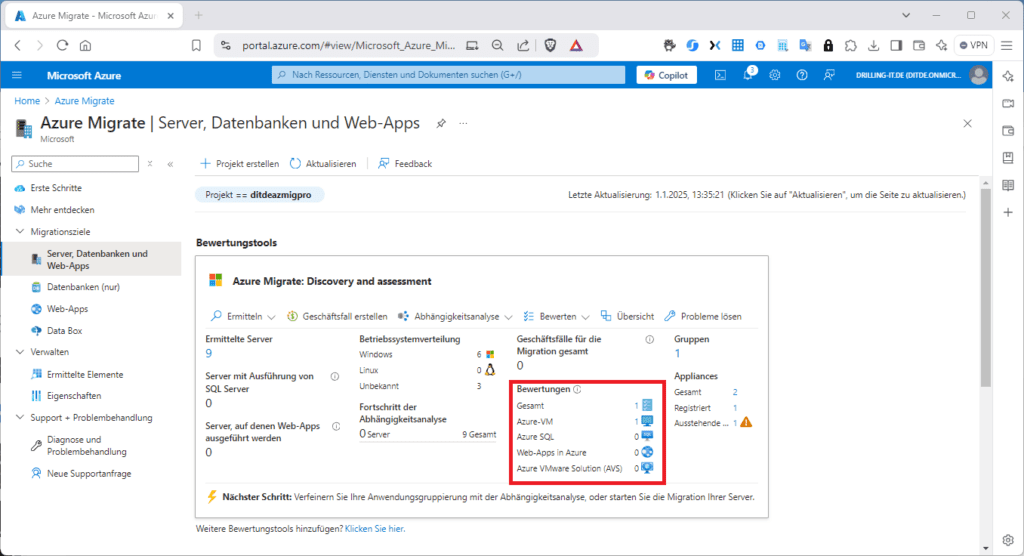Viewport: 1024px width, 556px height.
Task: Open Data Box sidebar item
Action: pyautogui.click(x=64, y=331)
